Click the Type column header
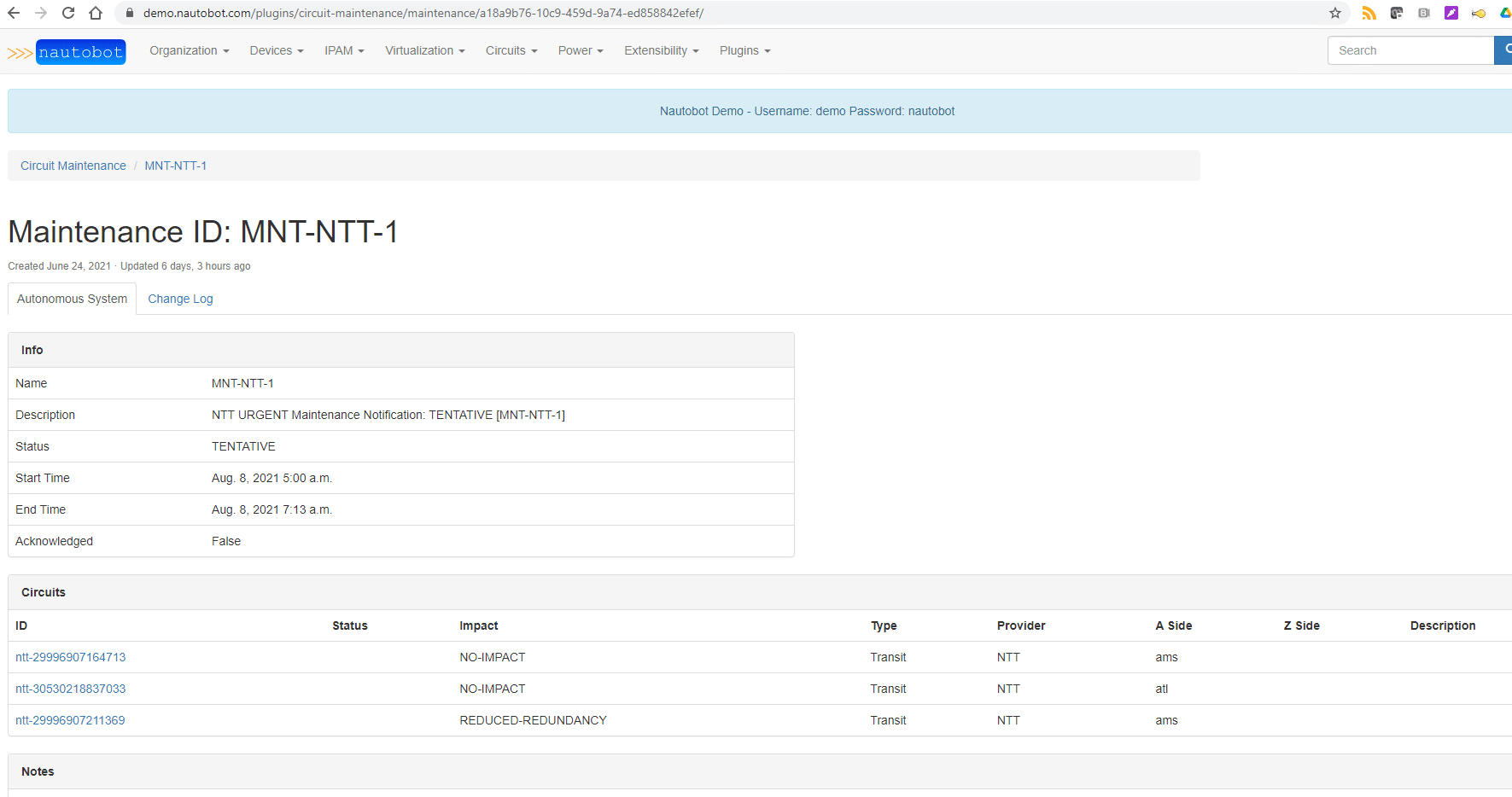 click(884, 625)
